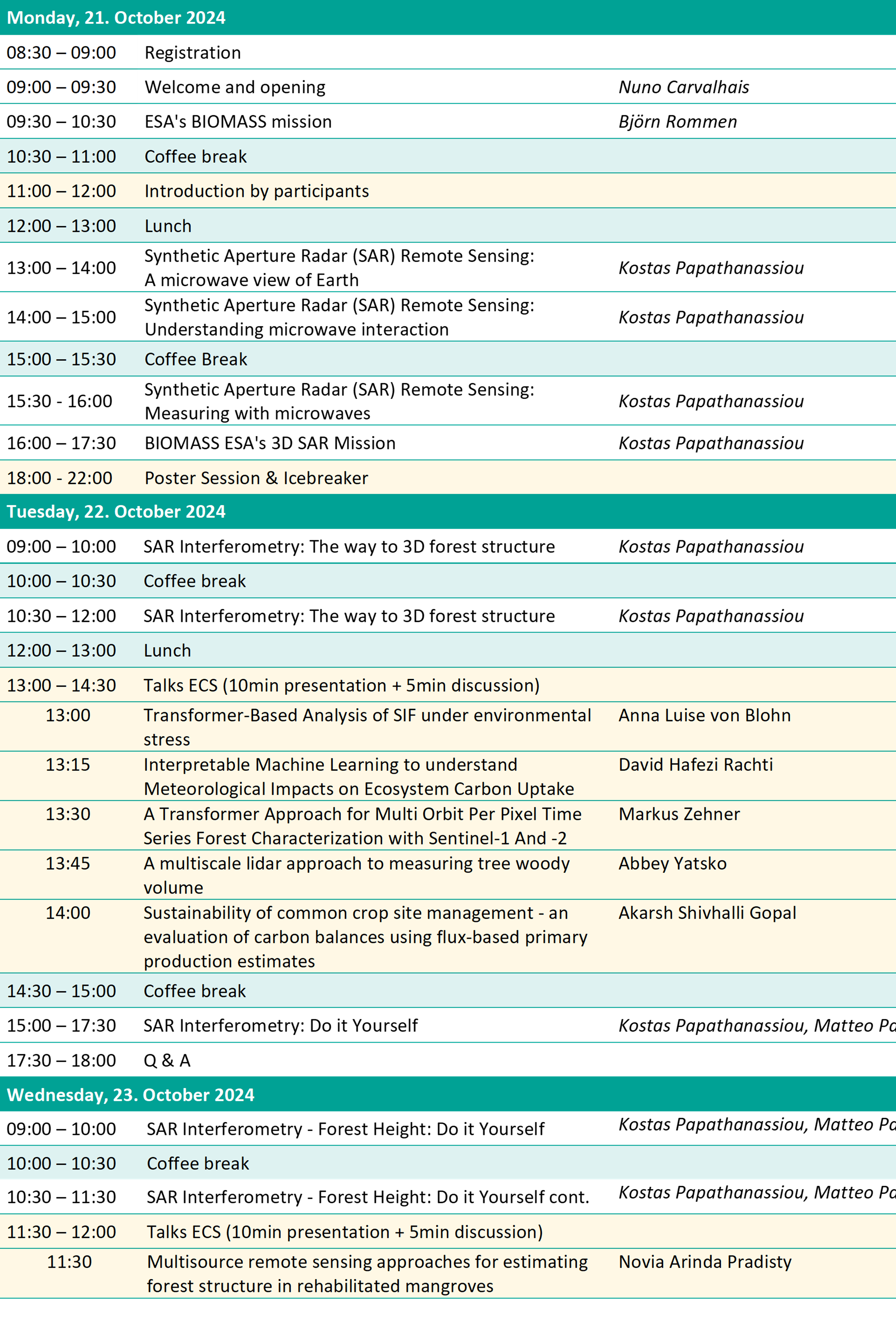Click Tuesday 13:00 Talks ECS session title
The height and width of the screenshot is (1342, 896).
(x=341, y=685)
